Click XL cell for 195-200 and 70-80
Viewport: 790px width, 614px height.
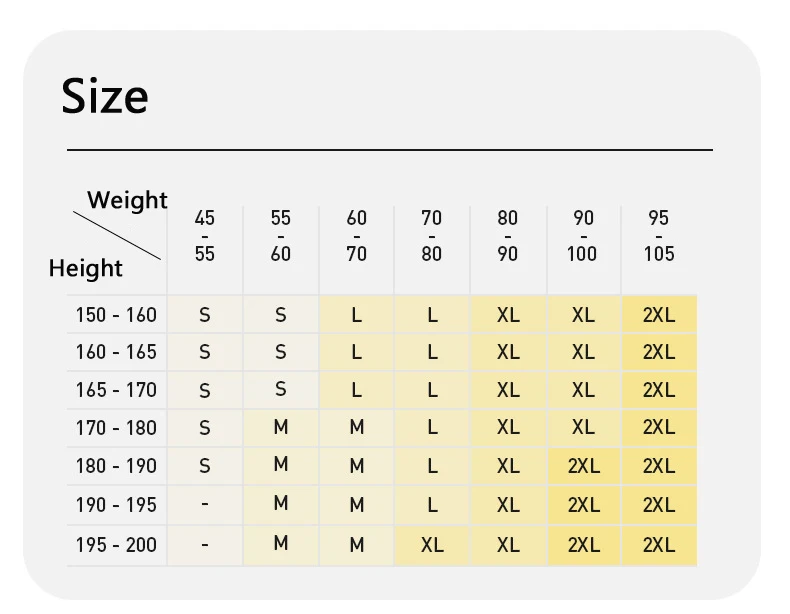(432, 545)
